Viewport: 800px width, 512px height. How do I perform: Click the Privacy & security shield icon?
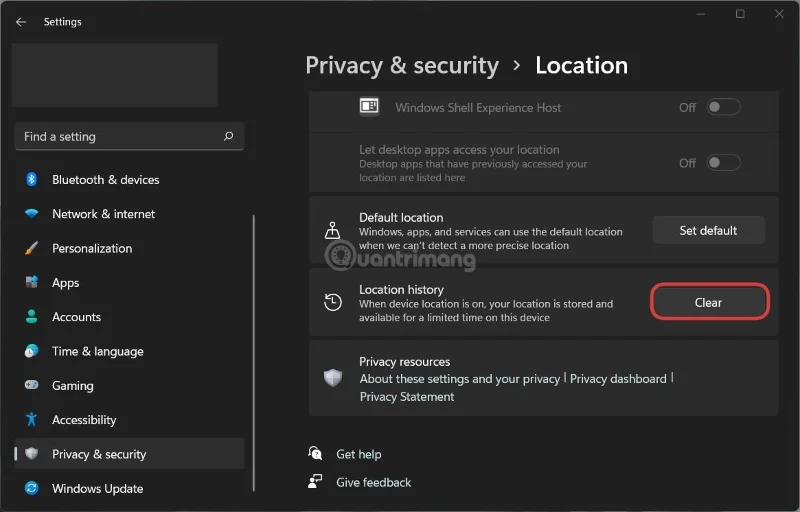coord(32,453)
